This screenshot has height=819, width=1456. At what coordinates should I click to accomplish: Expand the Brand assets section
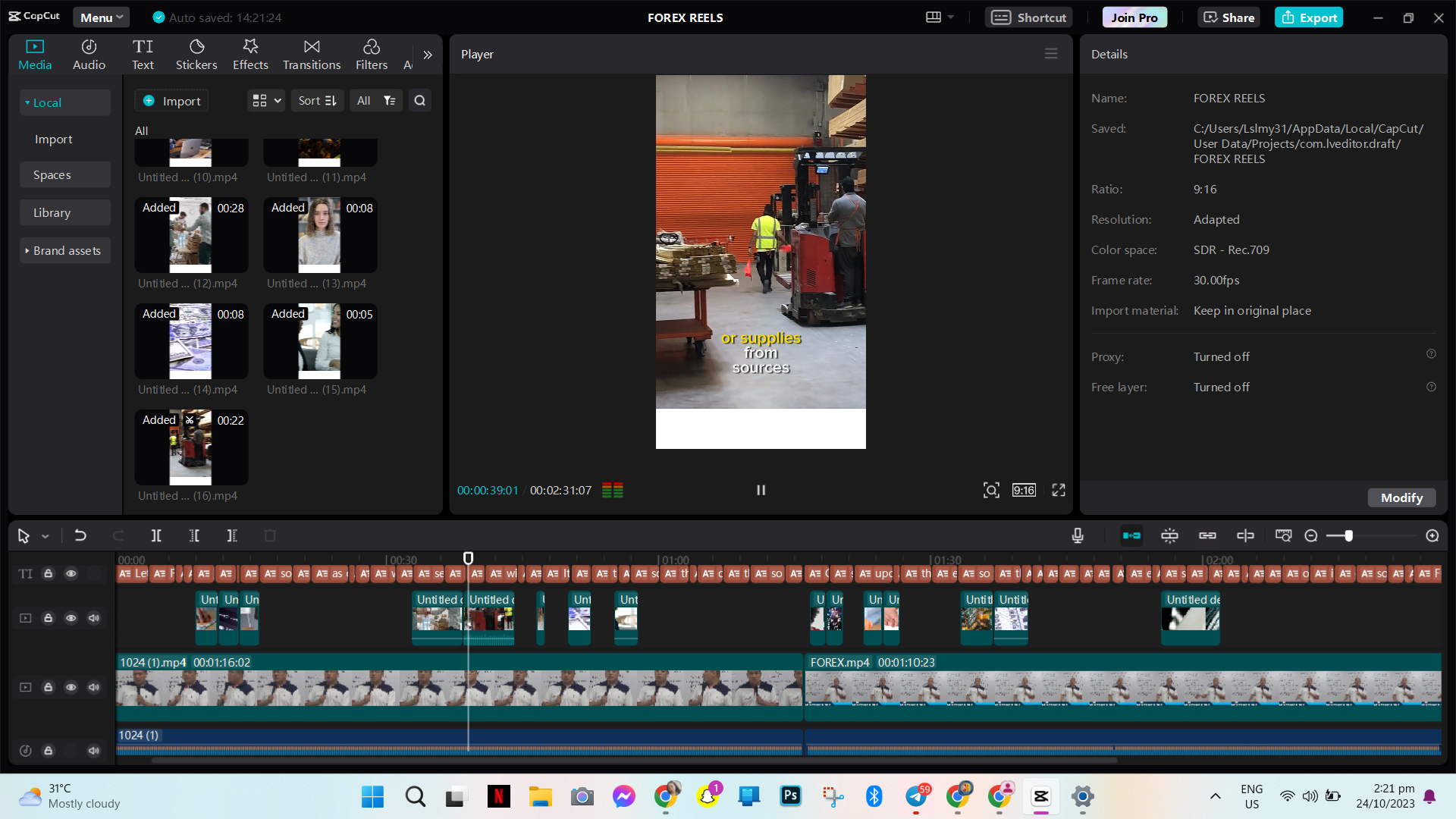[65, 251]
